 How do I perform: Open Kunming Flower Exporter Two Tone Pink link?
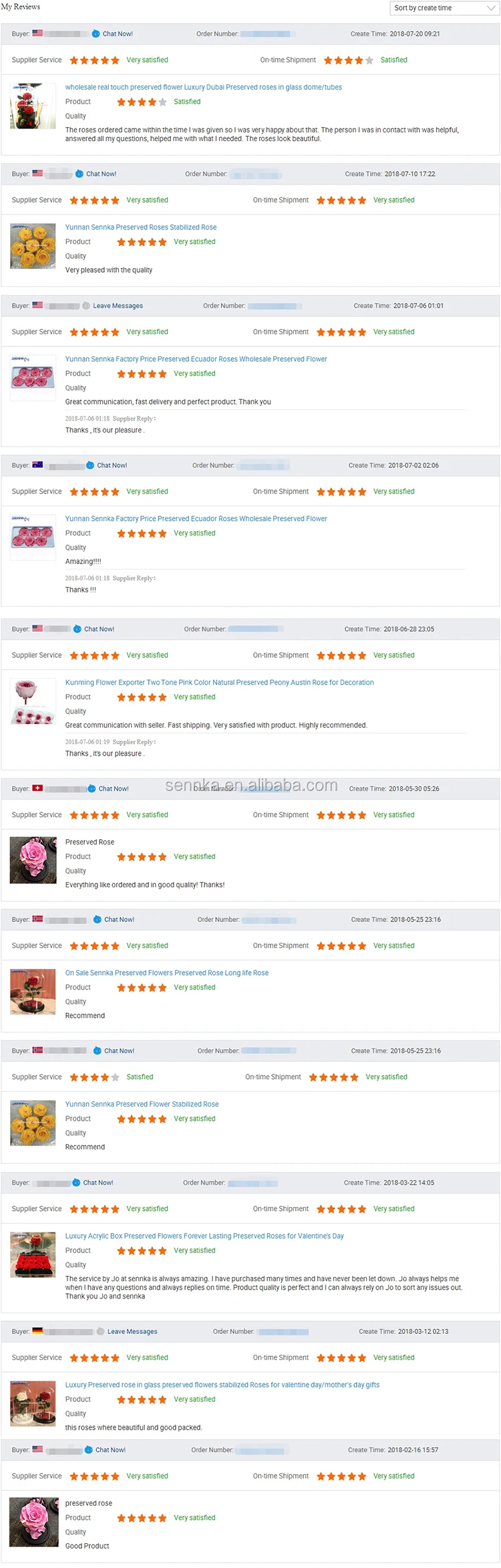(220, 683)
